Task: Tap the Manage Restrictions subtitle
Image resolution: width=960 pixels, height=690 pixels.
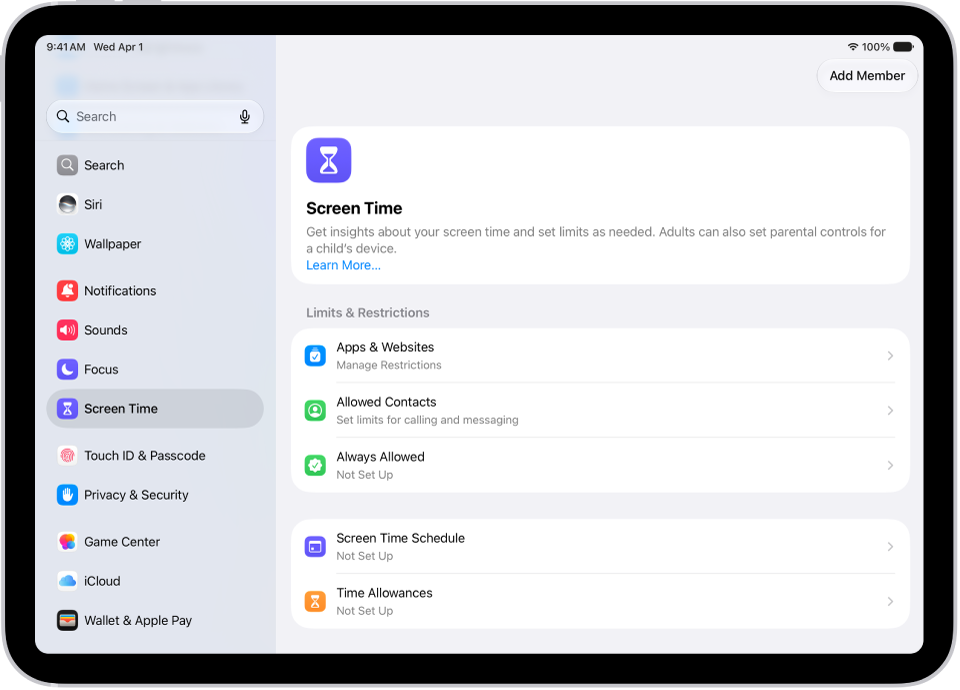Action: [x=389, y=365]
